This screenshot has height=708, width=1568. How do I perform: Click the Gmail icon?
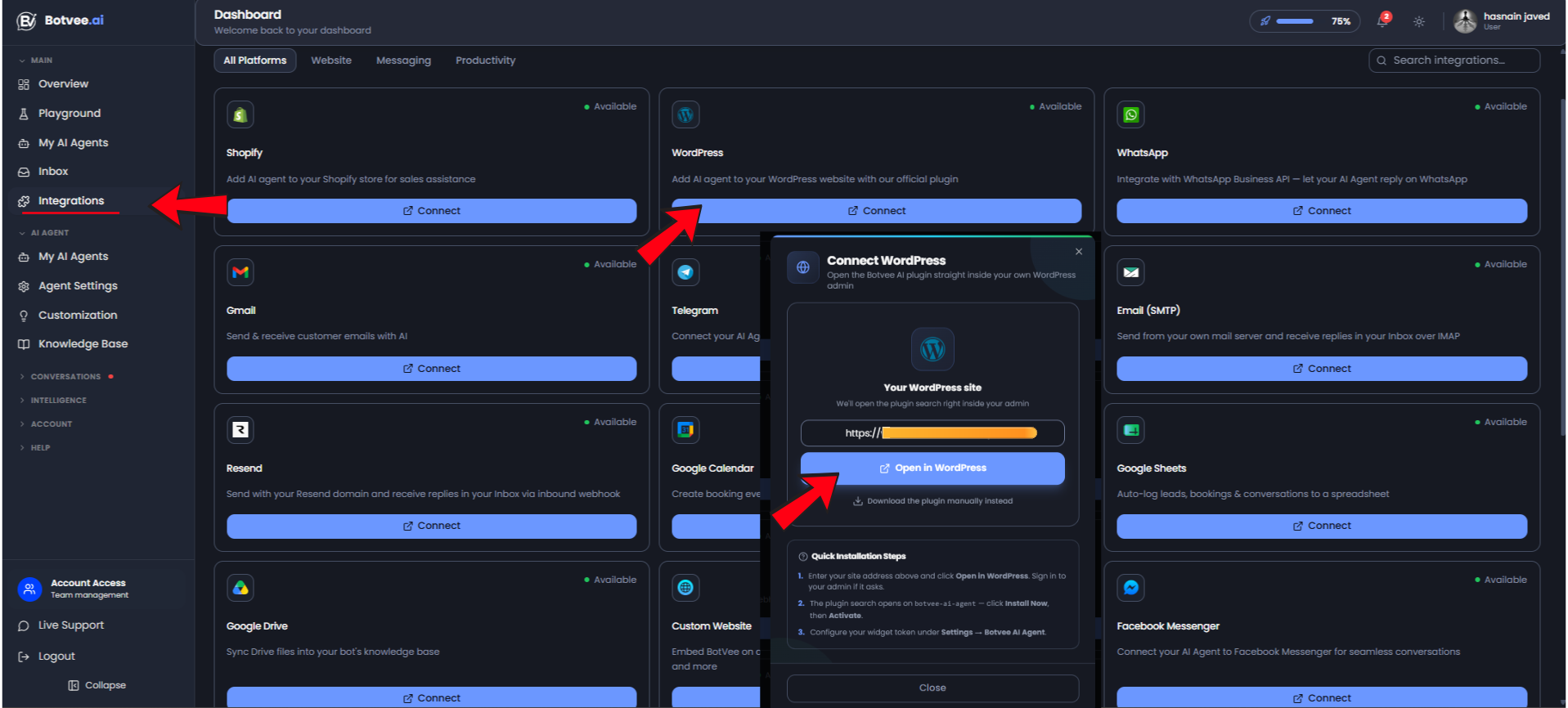(x=240, y=273)
